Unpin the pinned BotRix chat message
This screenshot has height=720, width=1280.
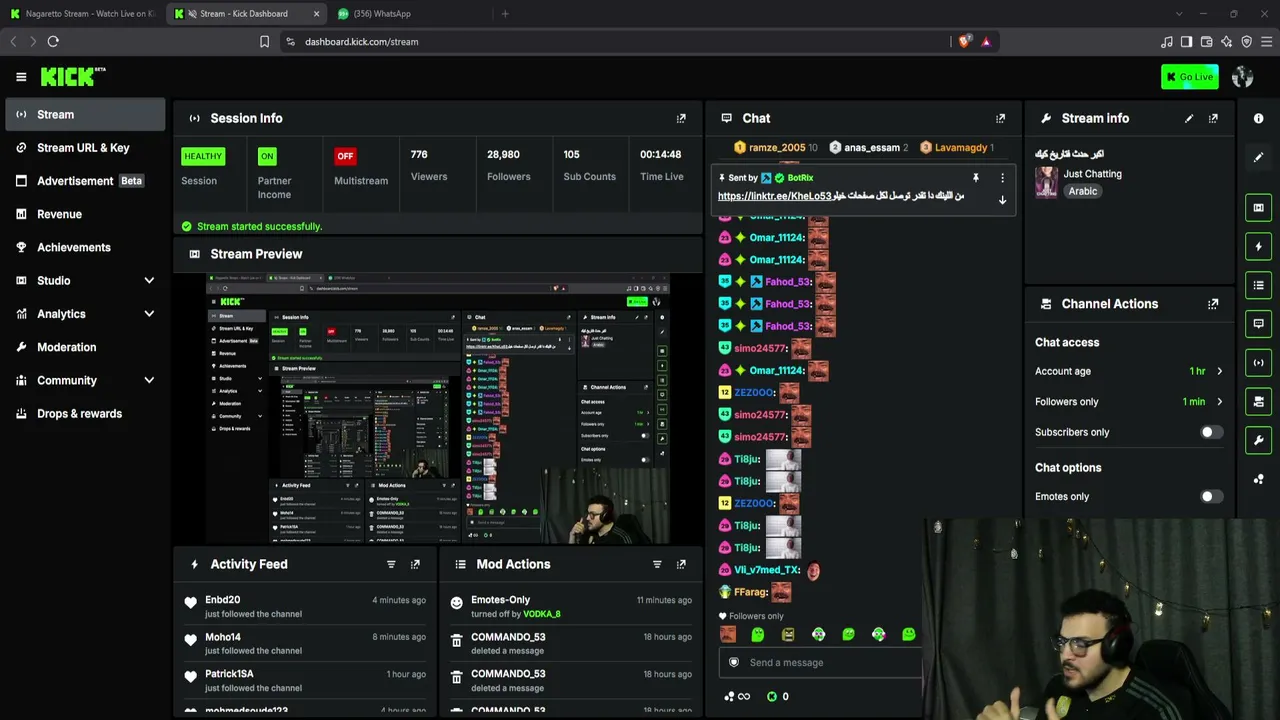pos(976,178)
